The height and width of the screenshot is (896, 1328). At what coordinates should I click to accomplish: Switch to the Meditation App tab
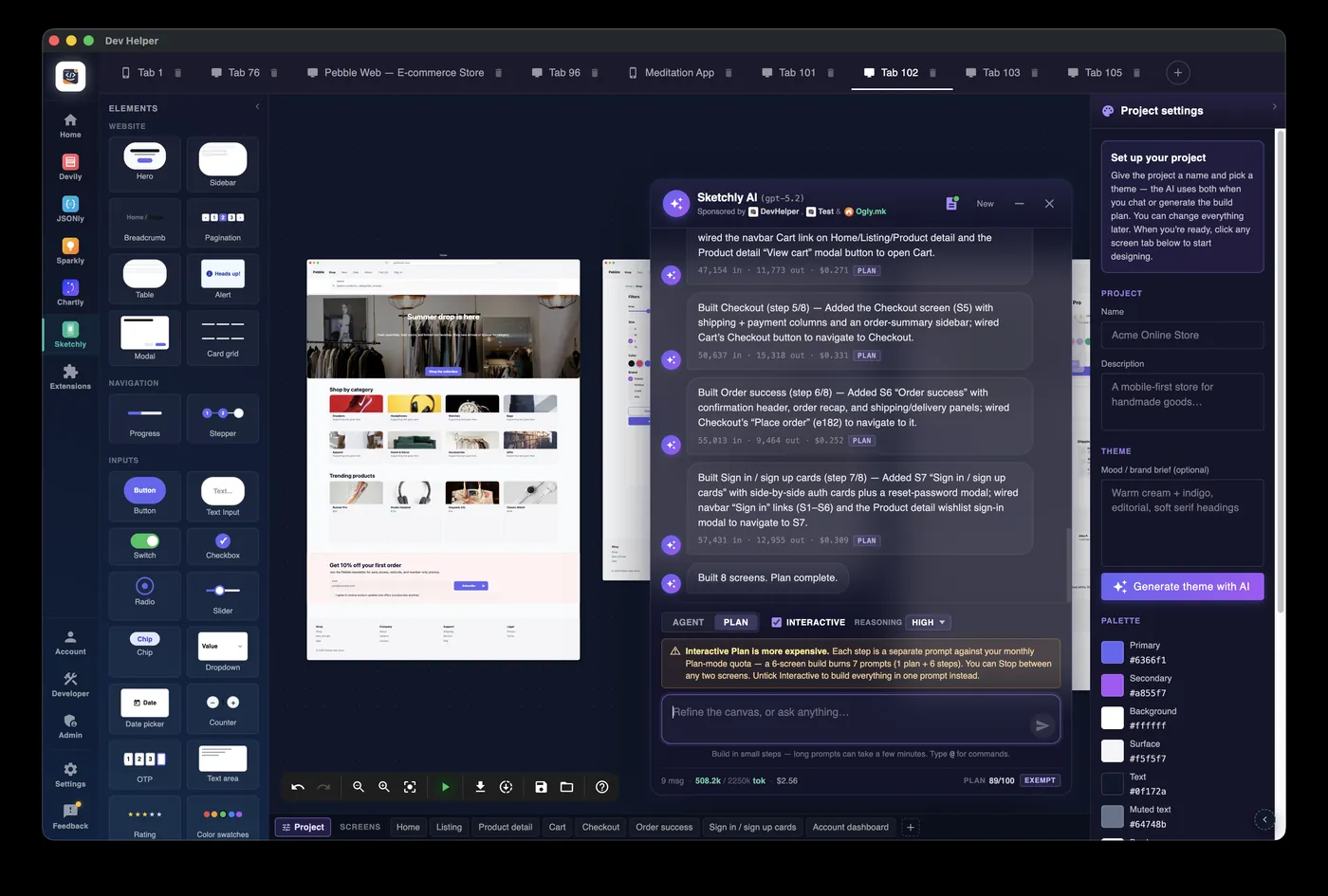click(x=679, y=73)
